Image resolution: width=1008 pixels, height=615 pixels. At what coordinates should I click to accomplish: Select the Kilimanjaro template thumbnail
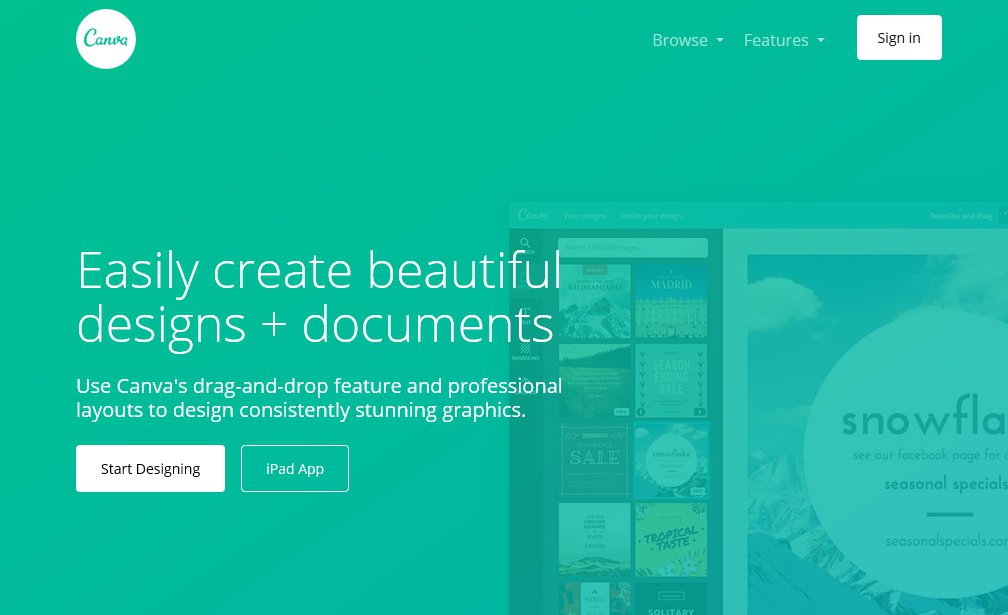[595, 300]
